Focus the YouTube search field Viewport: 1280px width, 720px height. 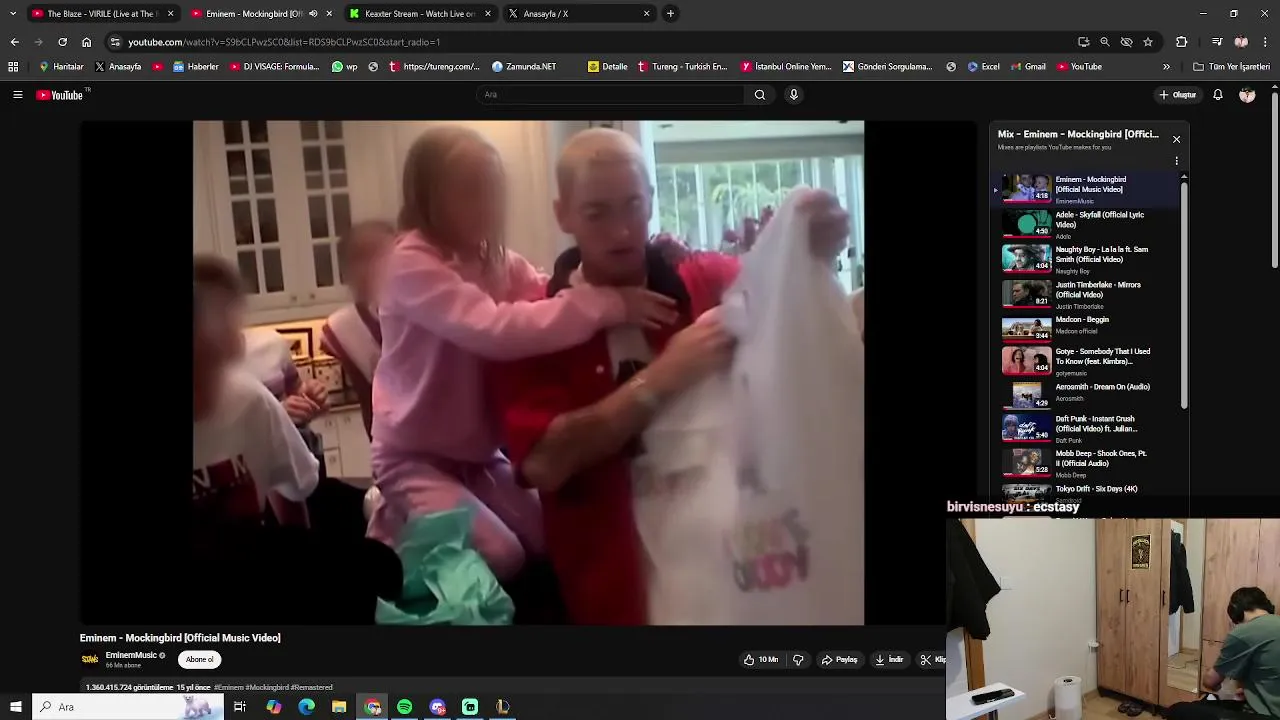pyautogui.click(x=610, y=95)
